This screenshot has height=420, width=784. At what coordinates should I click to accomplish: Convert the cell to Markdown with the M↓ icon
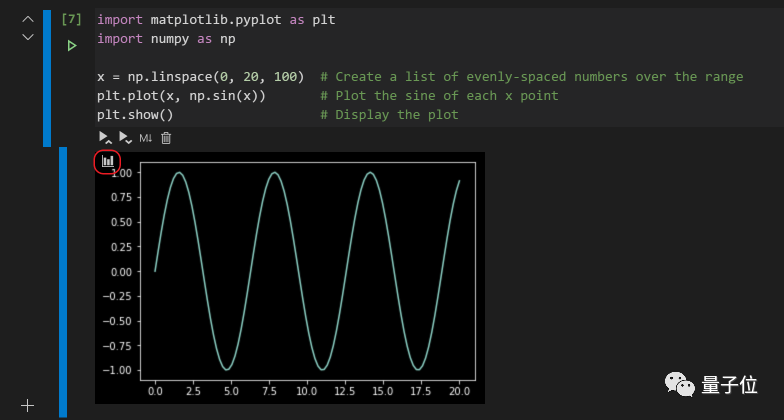coord(146,137)
